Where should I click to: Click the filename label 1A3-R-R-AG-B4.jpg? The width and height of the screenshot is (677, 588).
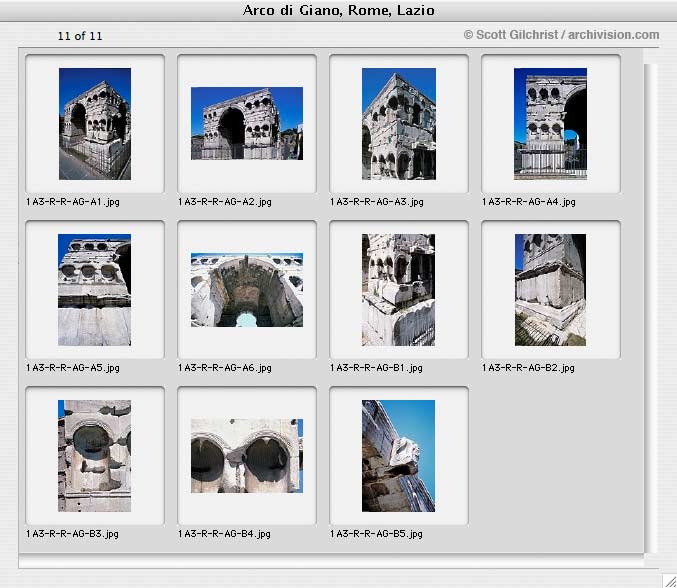[224, 534]
